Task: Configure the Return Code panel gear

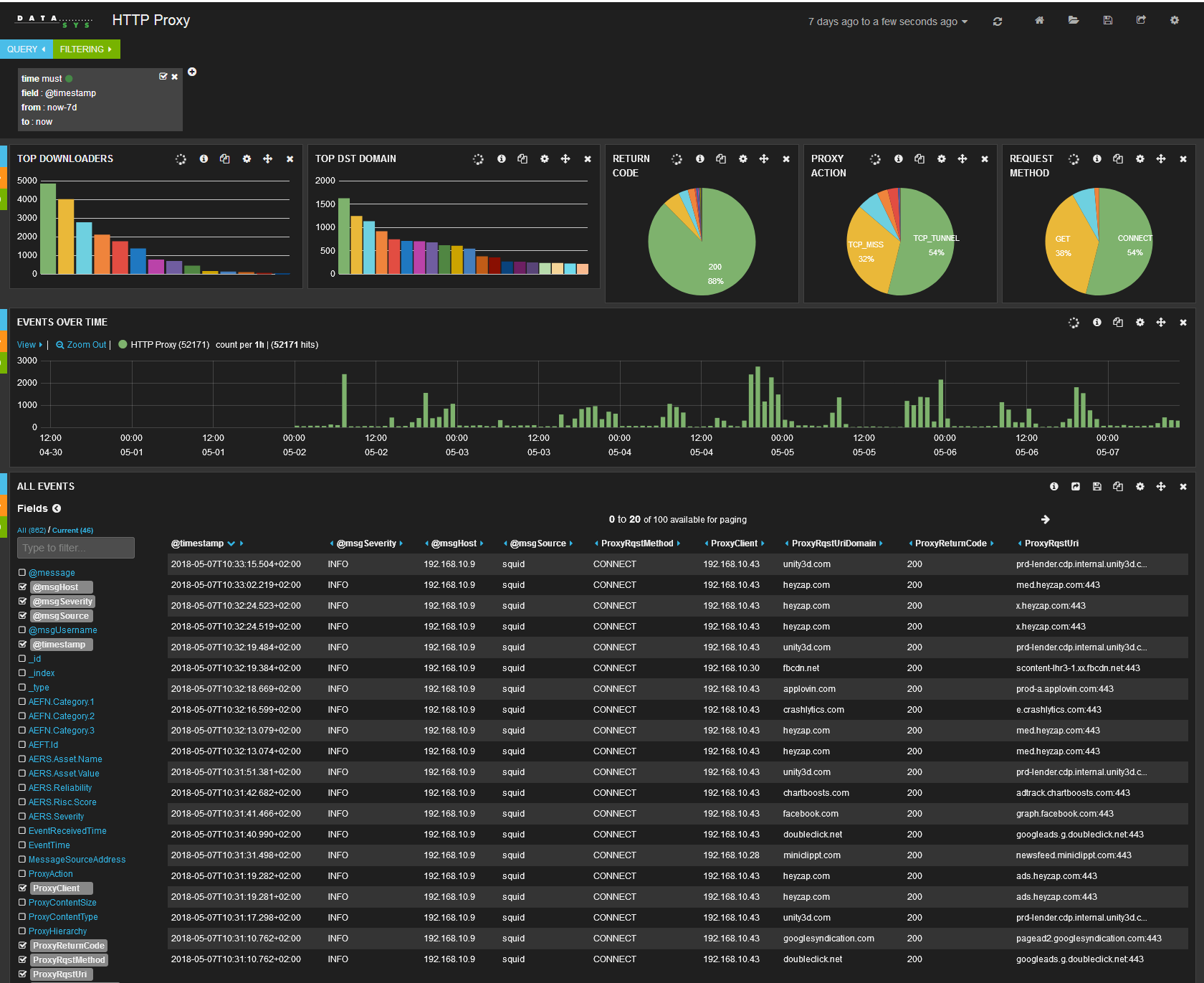Action: coord(743,158)
